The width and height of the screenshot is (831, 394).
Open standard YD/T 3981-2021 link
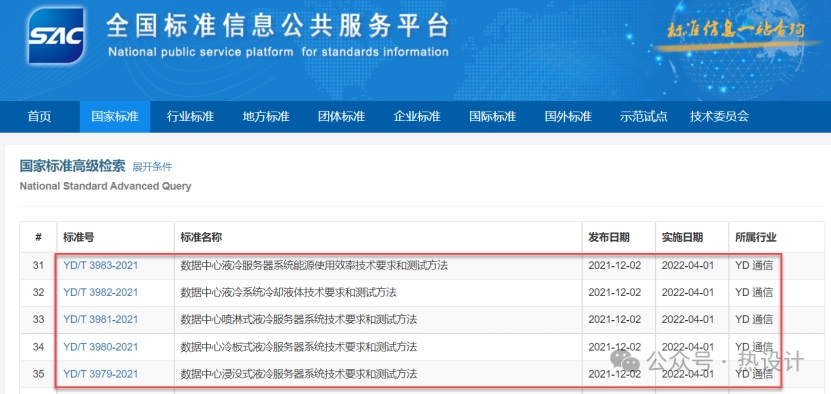click(100, 319)
